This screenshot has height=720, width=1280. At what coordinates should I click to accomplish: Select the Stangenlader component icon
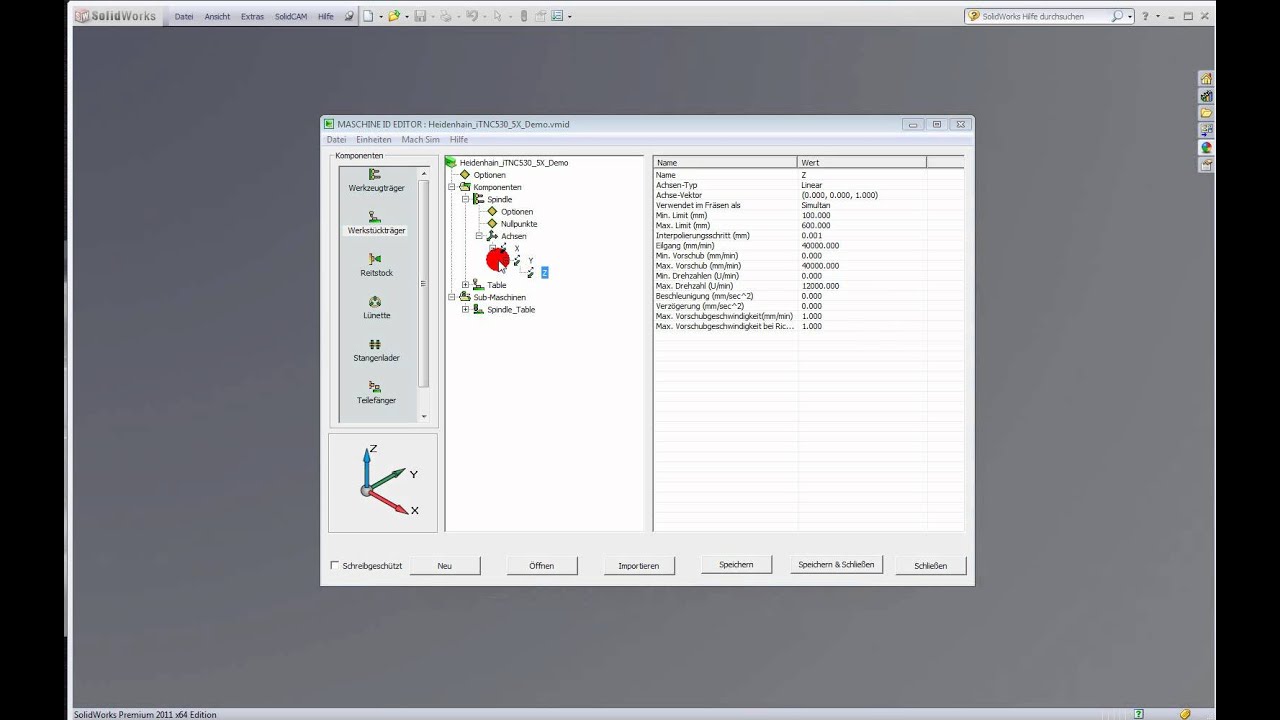pos(375,344)
